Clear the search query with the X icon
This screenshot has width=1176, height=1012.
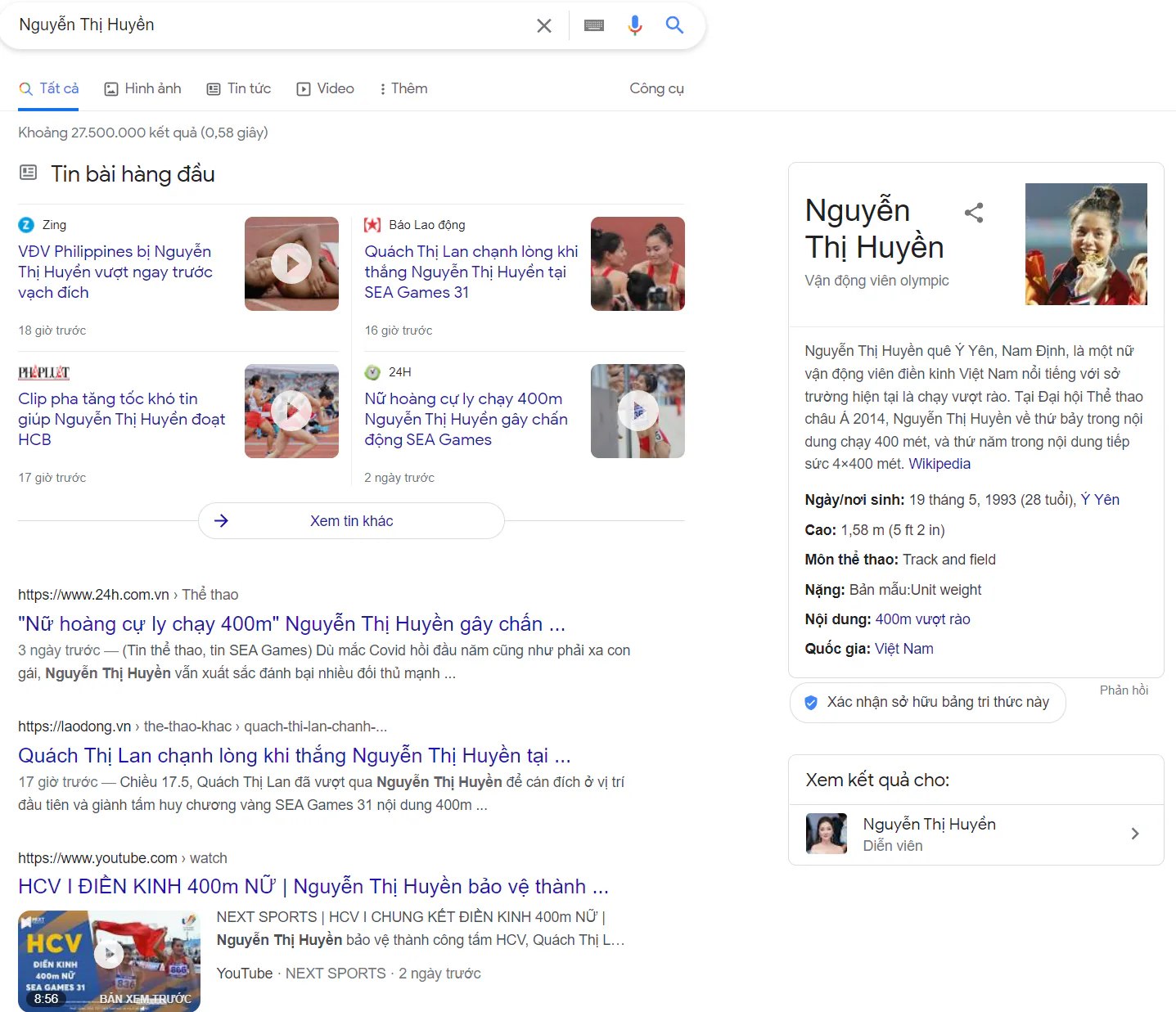[x=544, y=25]
